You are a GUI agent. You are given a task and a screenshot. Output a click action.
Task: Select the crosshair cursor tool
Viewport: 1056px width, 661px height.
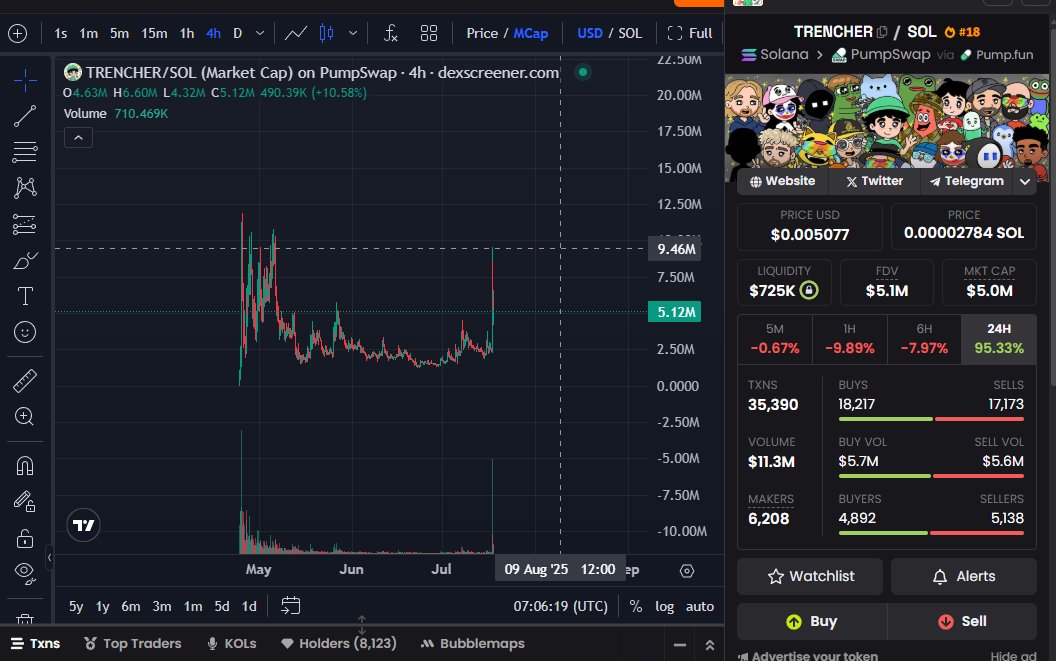(25, 80)
